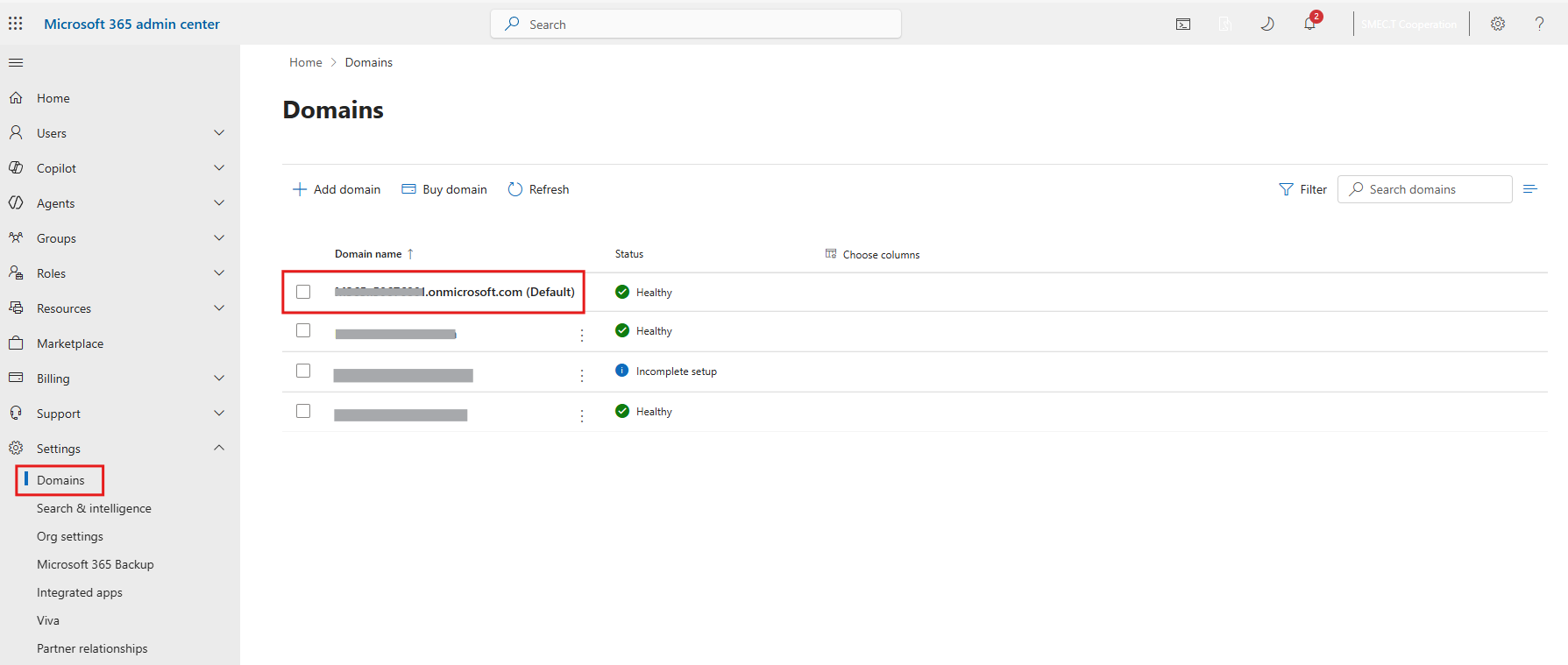Open Viva settings
Viewport: 1568px width, 665px height.
coord(48,620)
